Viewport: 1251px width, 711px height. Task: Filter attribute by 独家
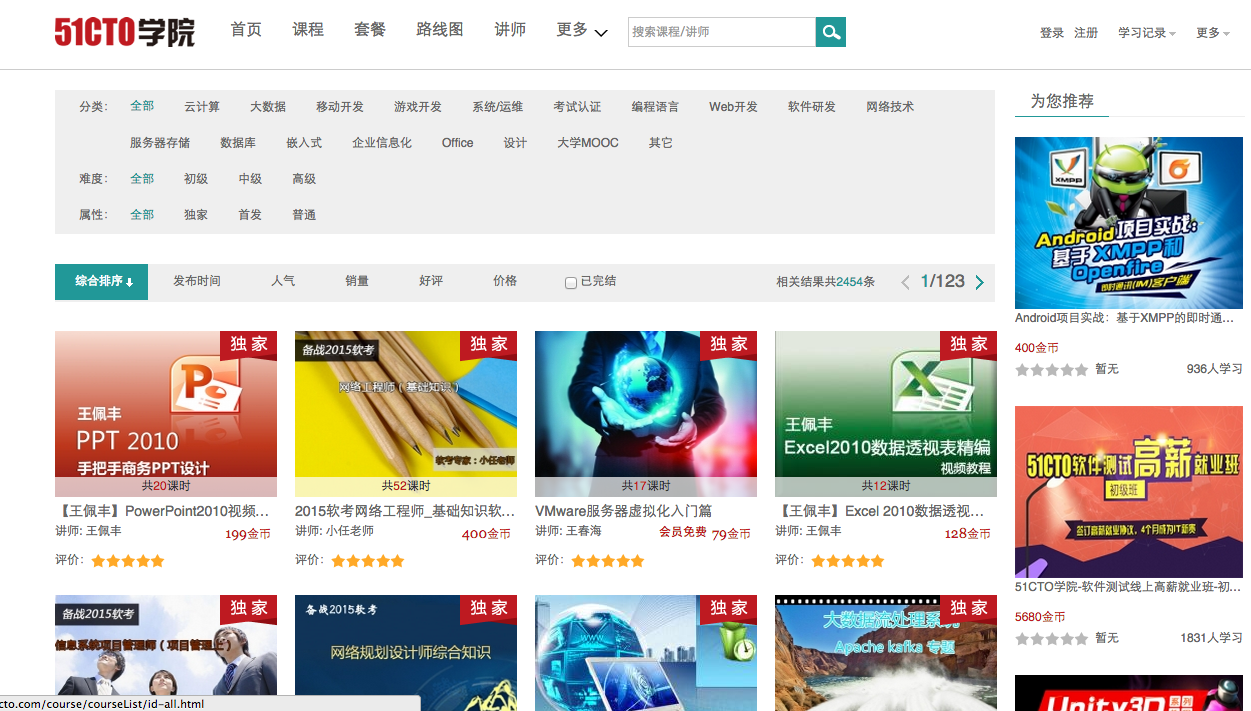click(196, 215)
